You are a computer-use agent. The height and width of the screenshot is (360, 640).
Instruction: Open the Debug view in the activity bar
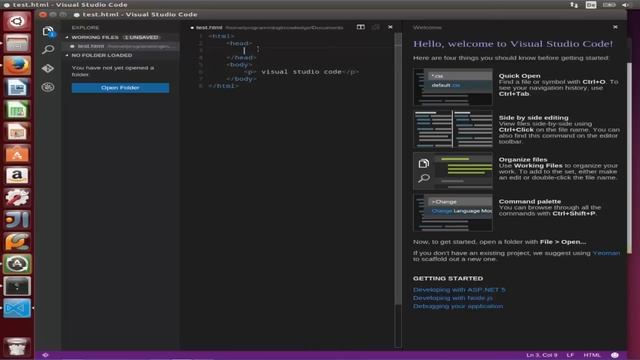tap(48, 87)
